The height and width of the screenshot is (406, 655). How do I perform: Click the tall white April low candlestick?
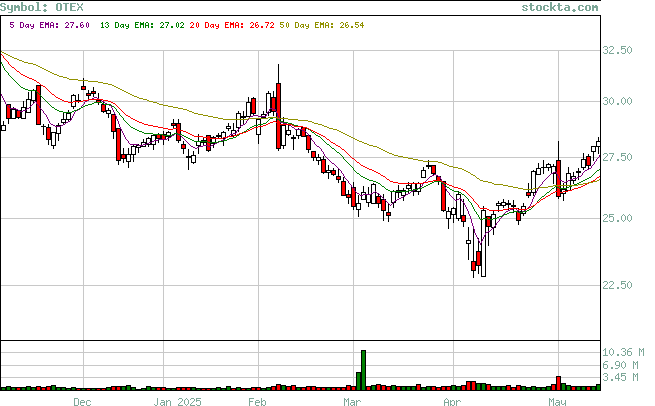pyautogui.click(x=483, y=243)
